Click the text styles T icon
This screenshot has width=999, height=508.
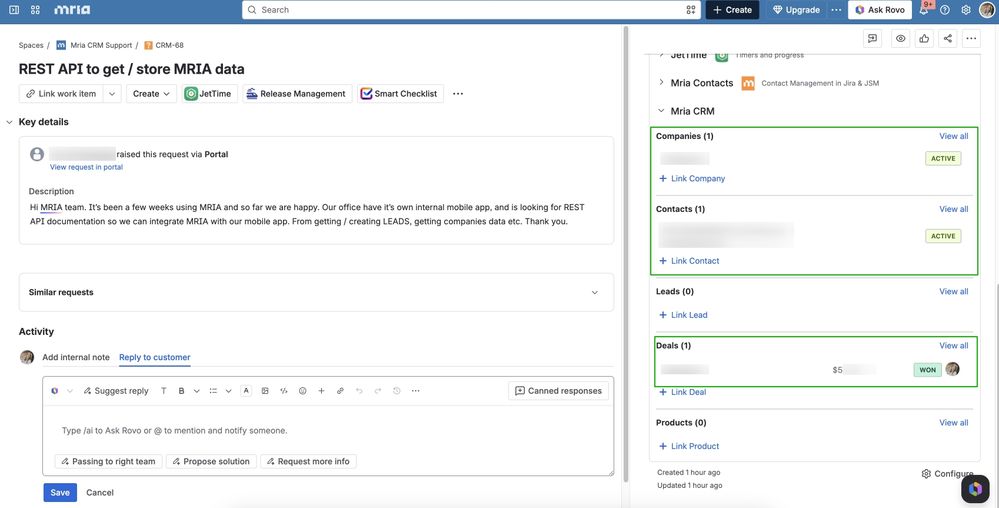164,391
